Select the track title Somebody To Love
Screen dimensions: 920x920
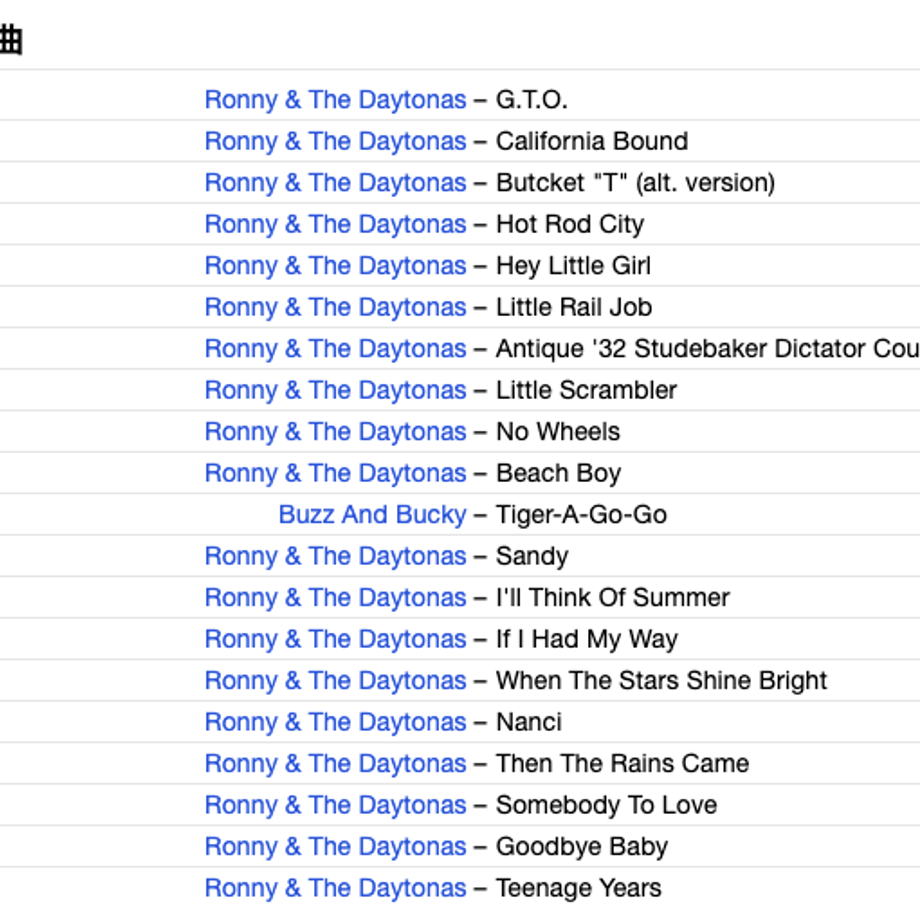coord(606,806)
